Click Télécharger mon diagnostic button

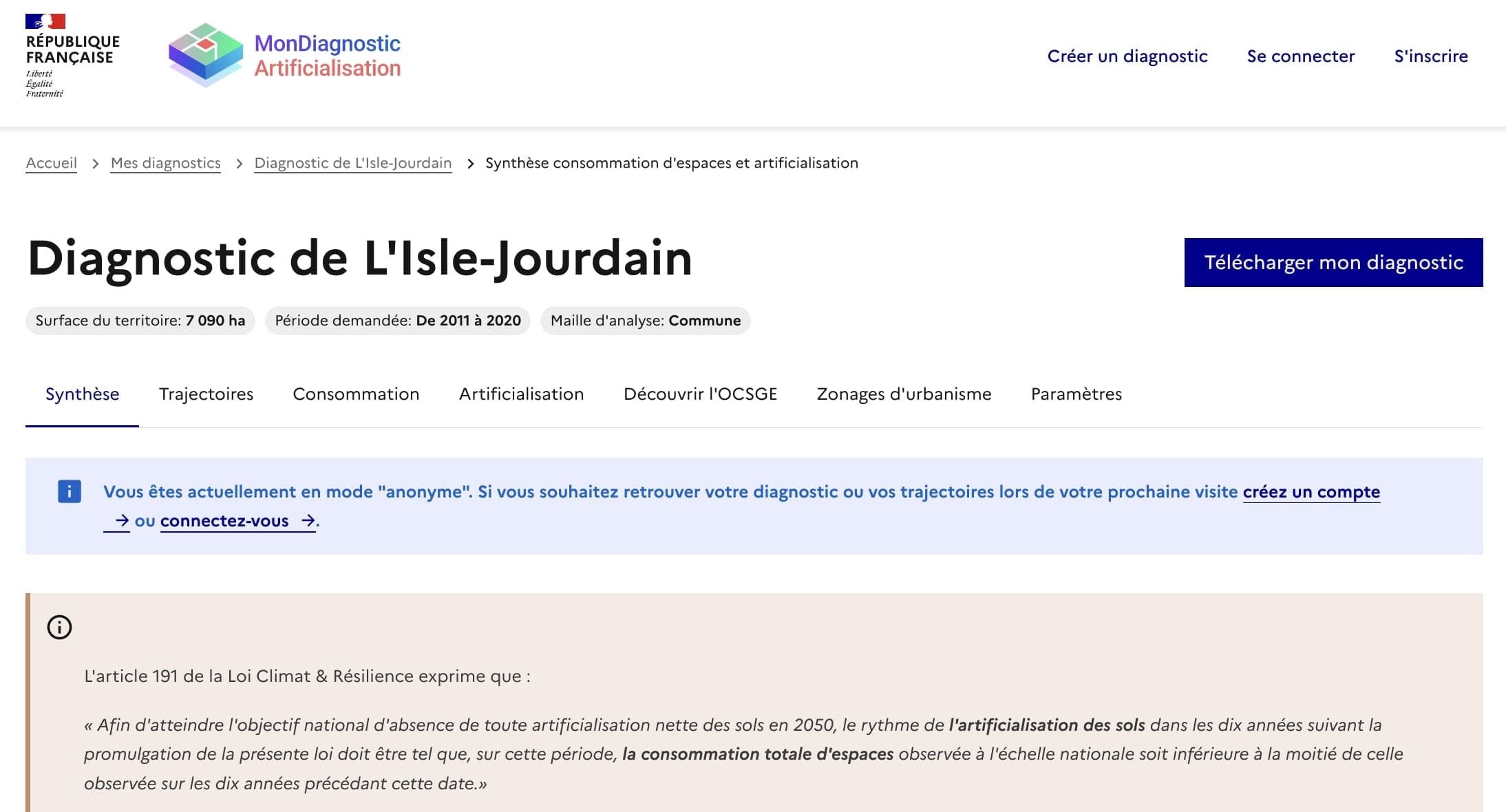[x=1333, y=262]
